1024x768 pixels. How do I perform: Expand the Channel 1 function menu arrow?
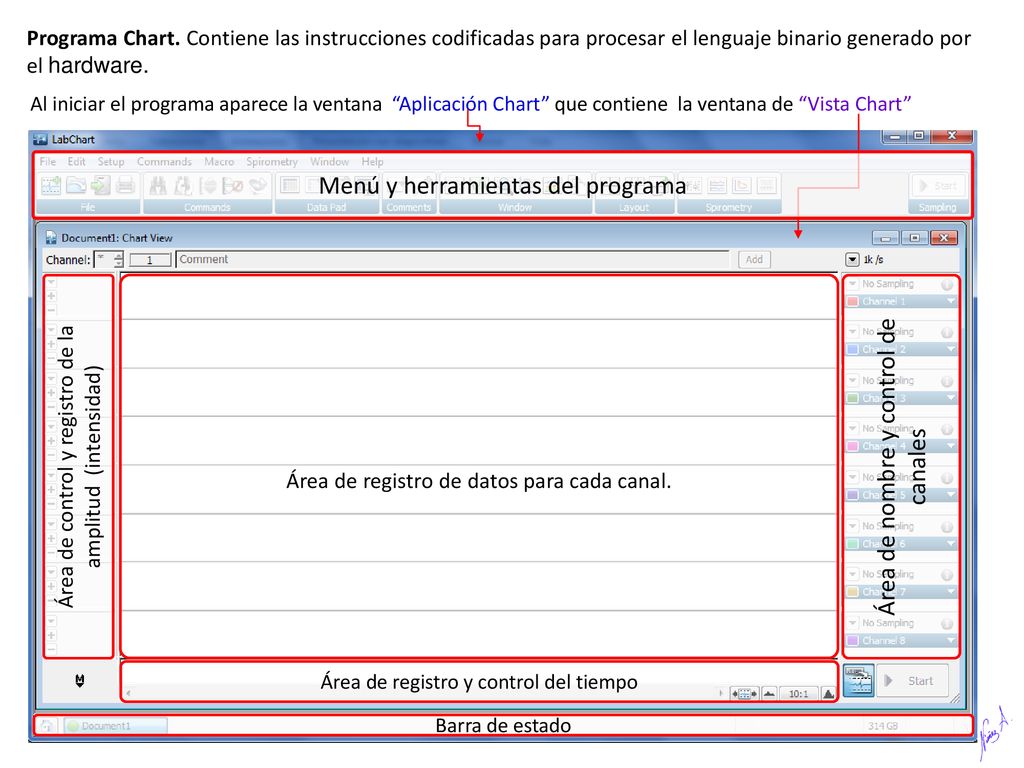tap(950, 301)
